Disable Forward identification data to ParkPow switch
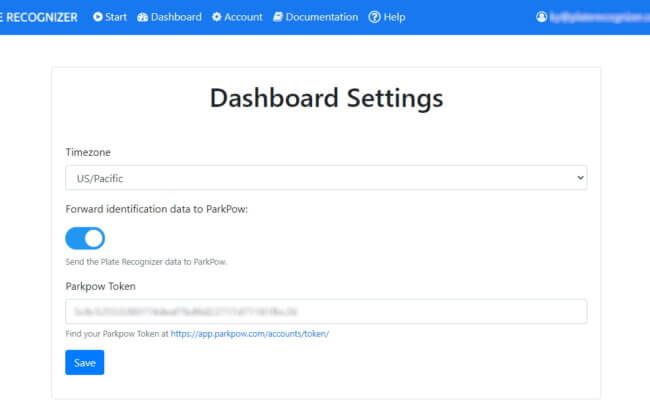 pos(85,238)
